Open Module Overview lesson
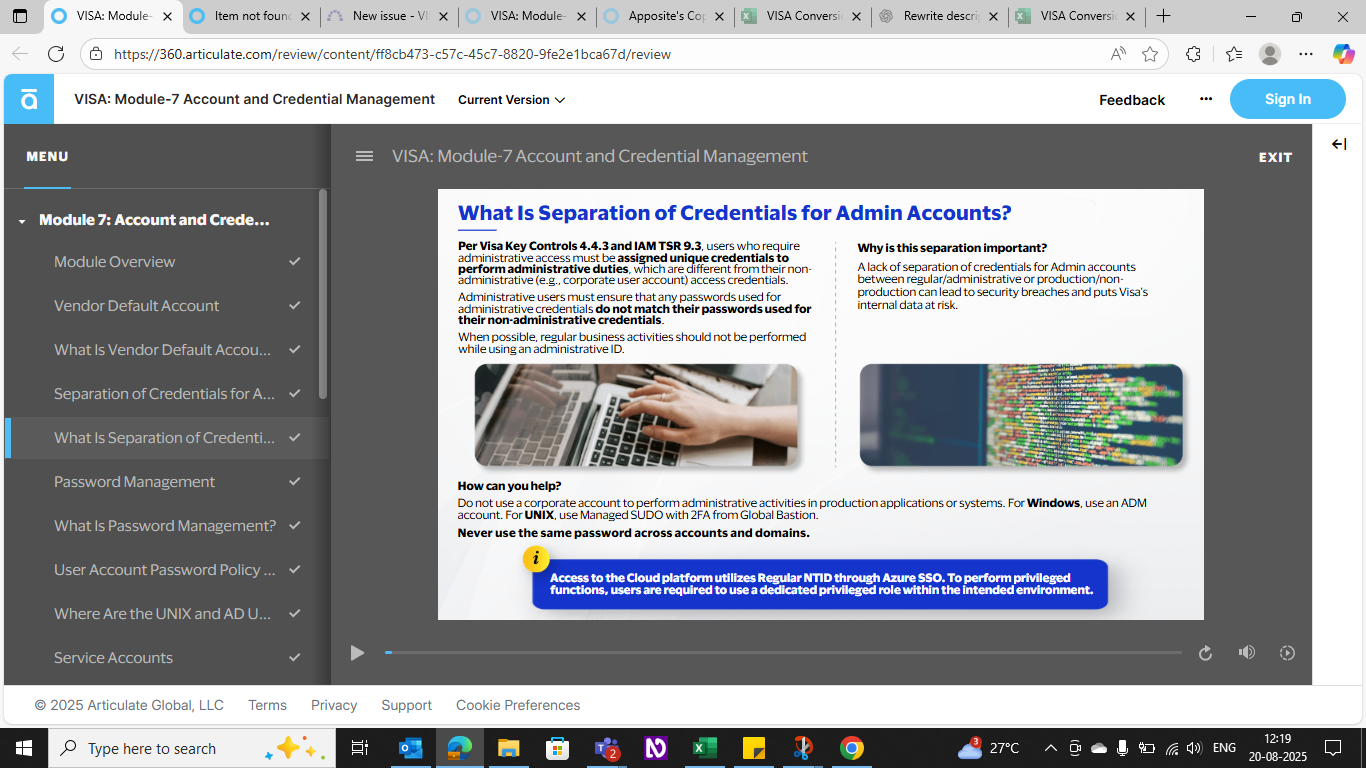 coord(167,262)
